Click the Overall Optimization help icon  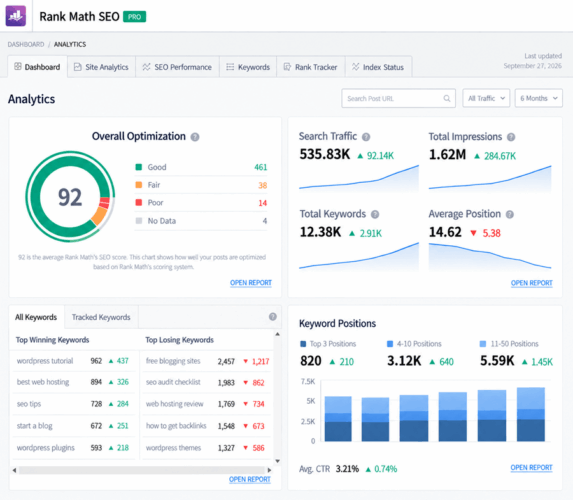pyautogui.click(x=195, y=137)
